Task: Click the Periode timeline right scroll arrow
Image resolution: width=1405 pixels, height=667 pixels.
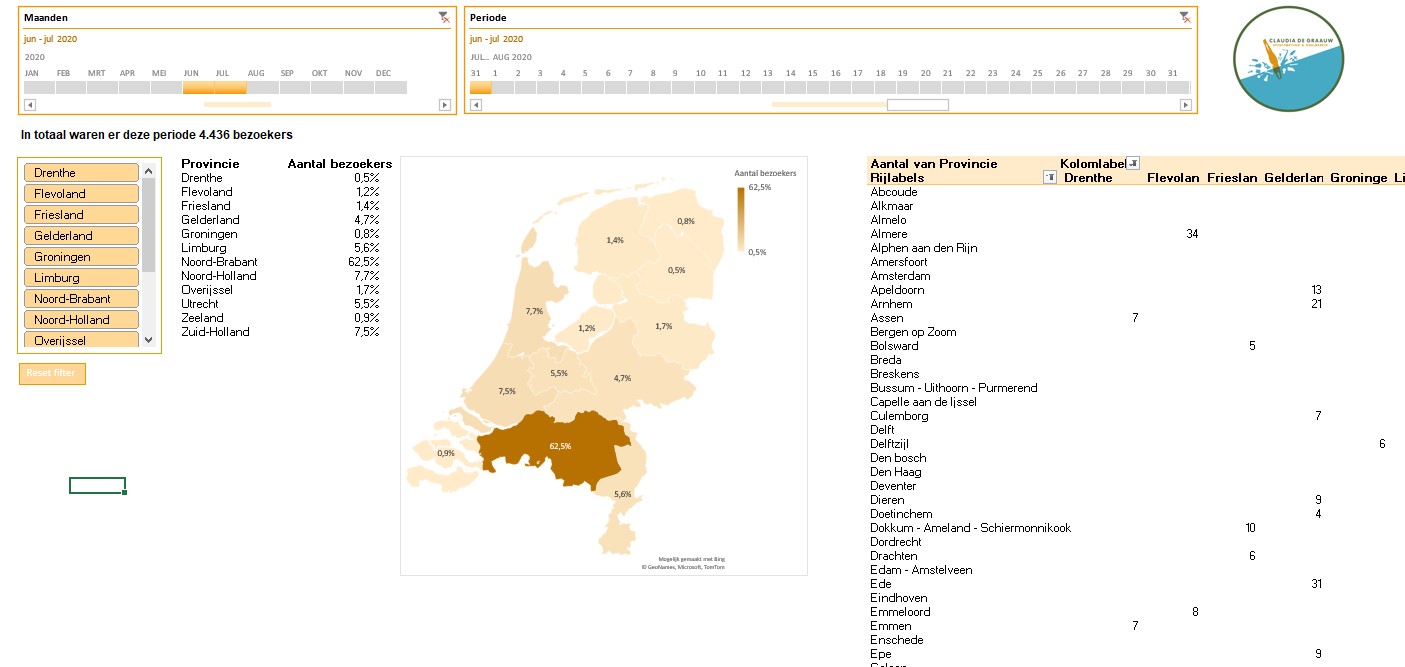Action: tap(1185, 104)
